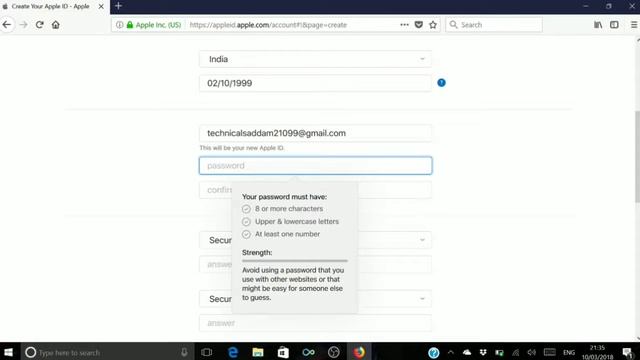The image size is (640, 360).
Task: Open Microsoft Store from taskbar
Action: [x=283, y=352]
